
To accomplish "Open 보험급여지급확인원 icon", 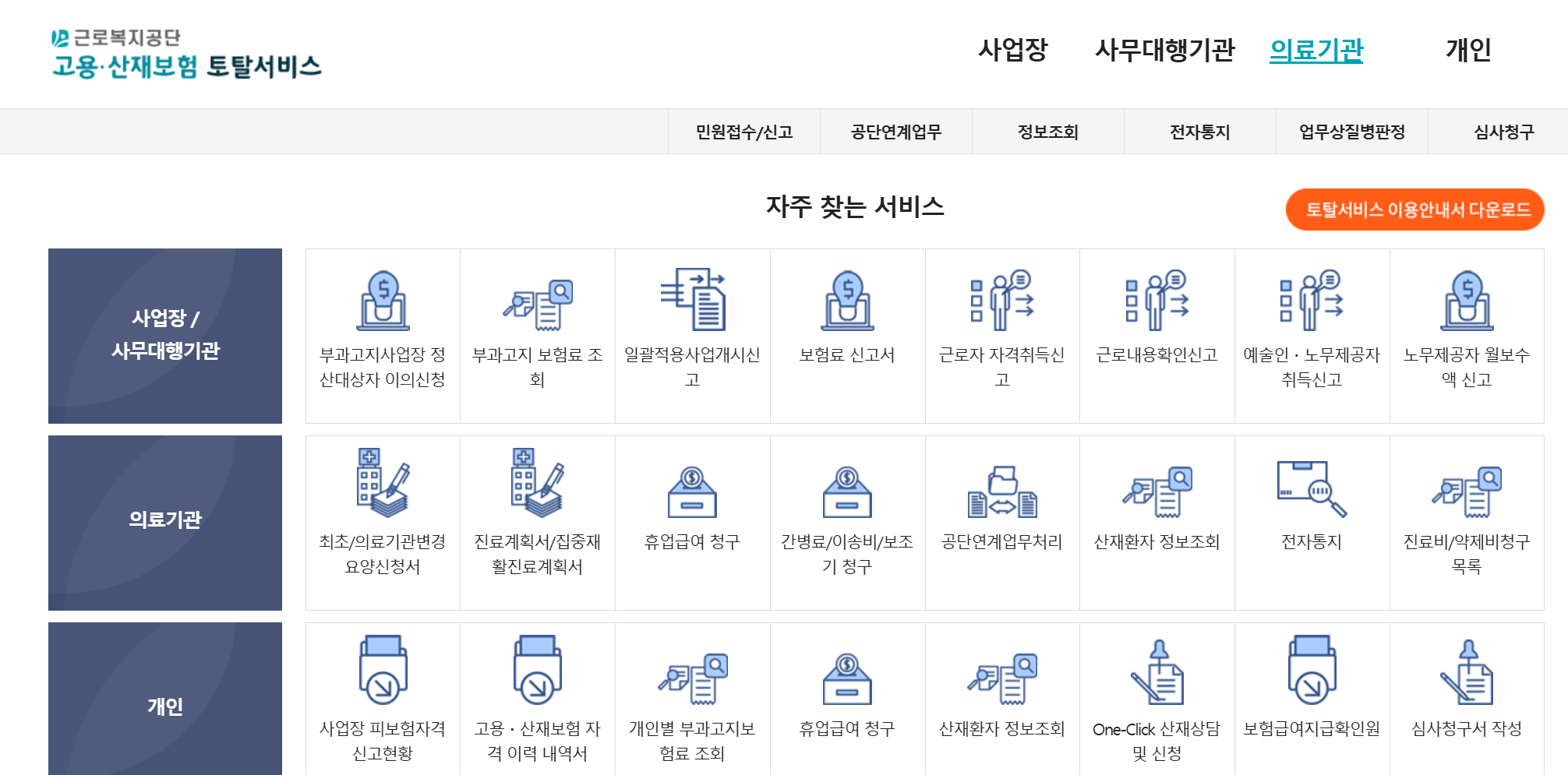I will point(1312,670).
